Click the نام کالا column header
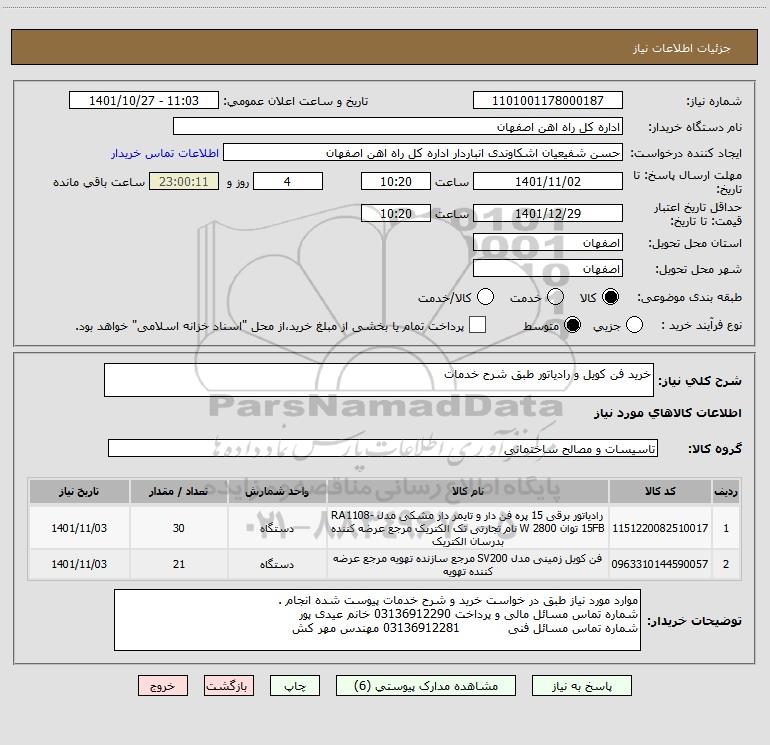770x745 pixels. coord(468,491)
